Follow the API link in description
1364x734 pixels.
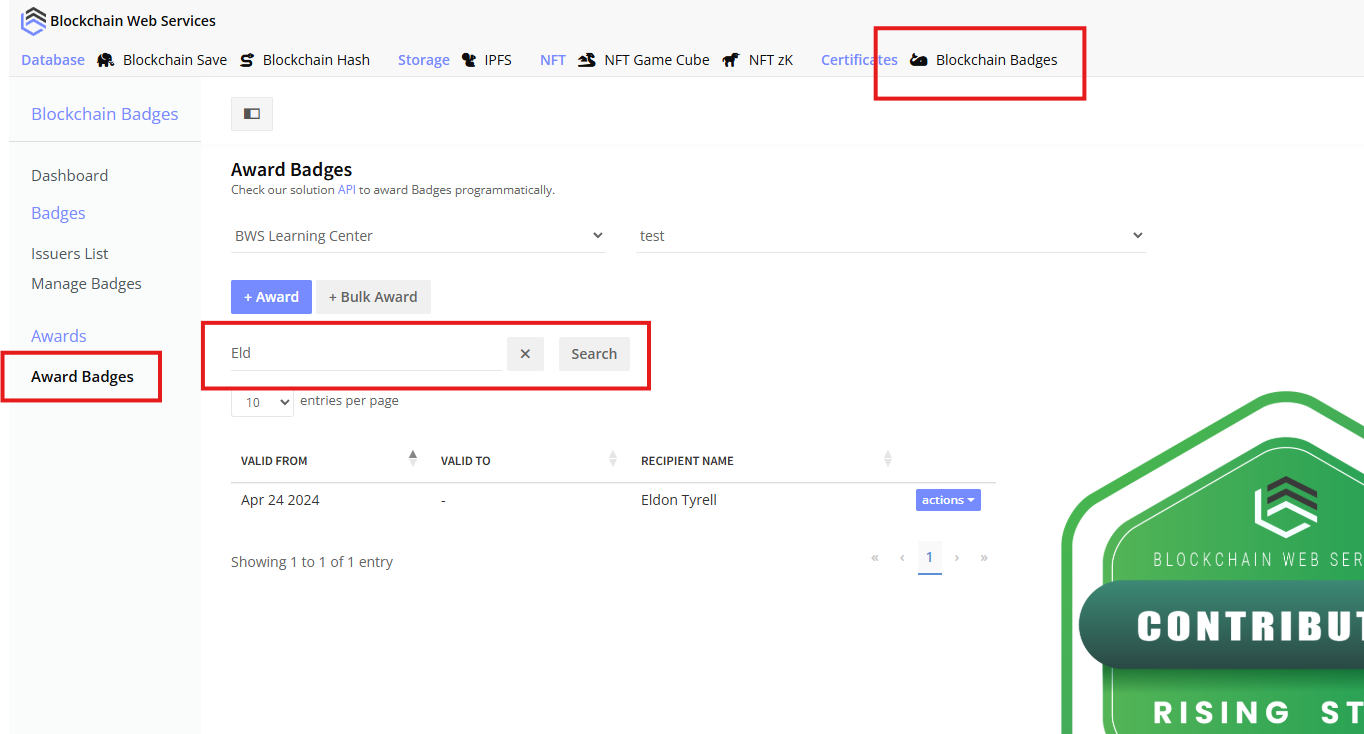click(x=346, y=190)
